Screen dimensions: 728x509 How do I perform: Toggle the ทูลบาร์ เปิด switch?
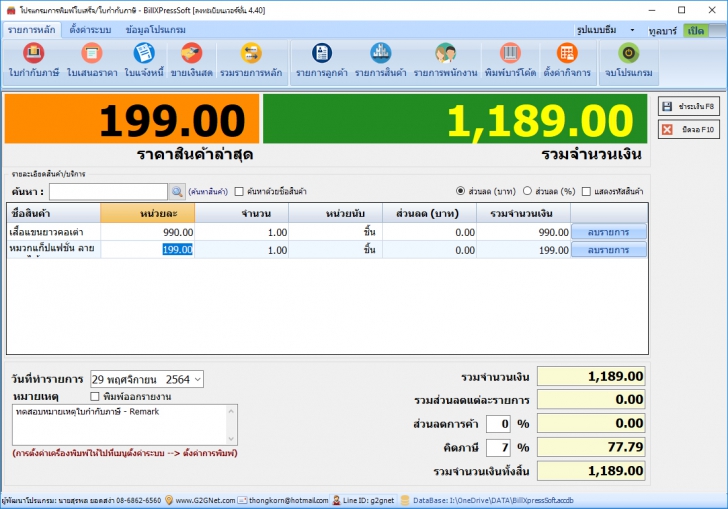click(705, 31)
